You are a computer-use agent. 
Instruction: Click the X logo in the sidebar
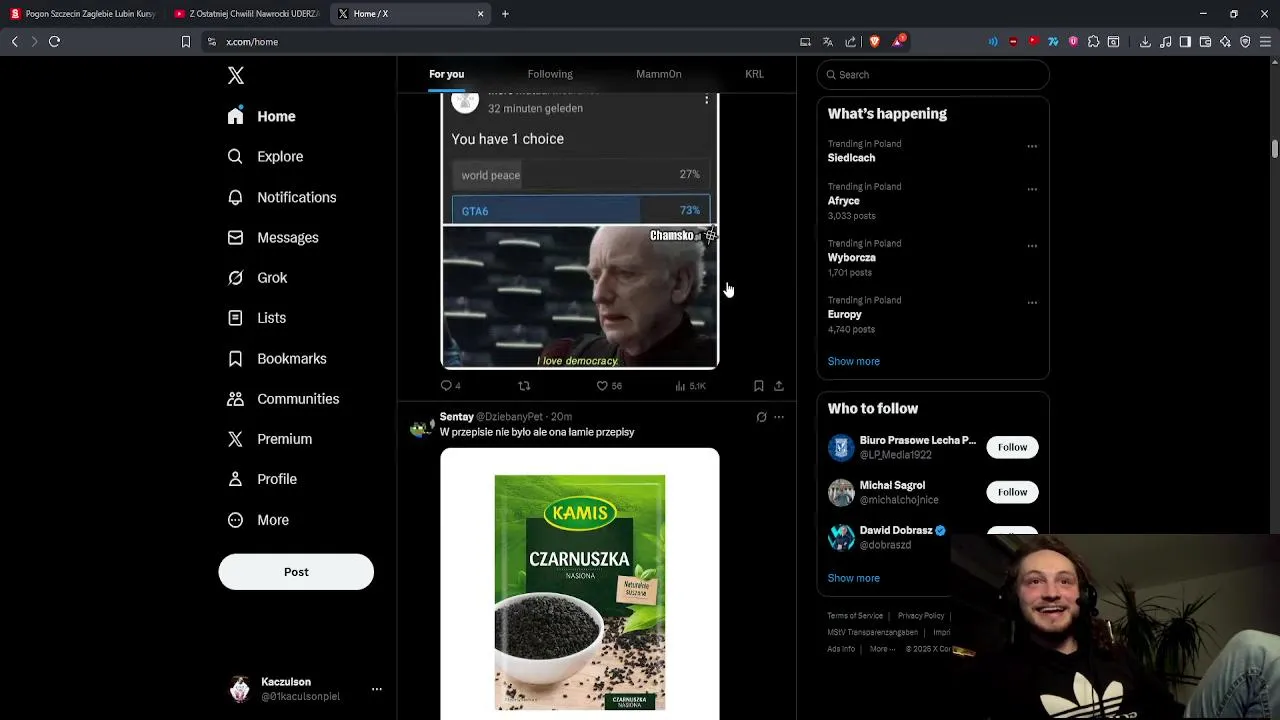point(236,76)
